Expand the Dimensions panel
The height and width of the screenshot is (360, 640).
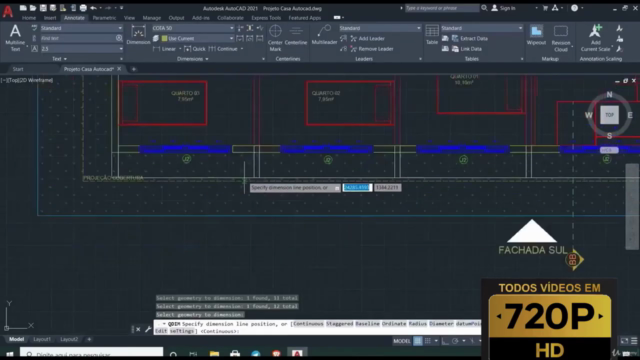pyautogui.click(x=193, y=59)
